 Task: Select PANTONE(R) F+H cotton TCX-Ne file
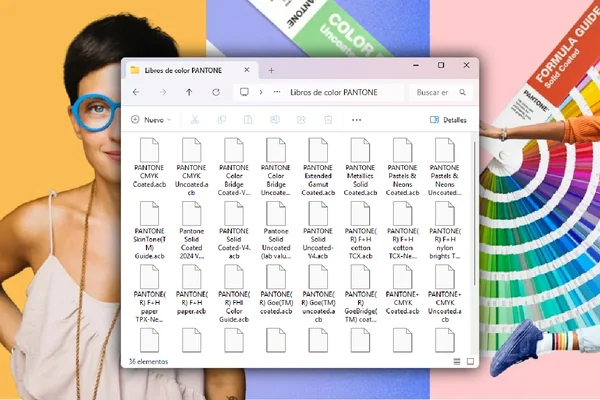(403, 230)
